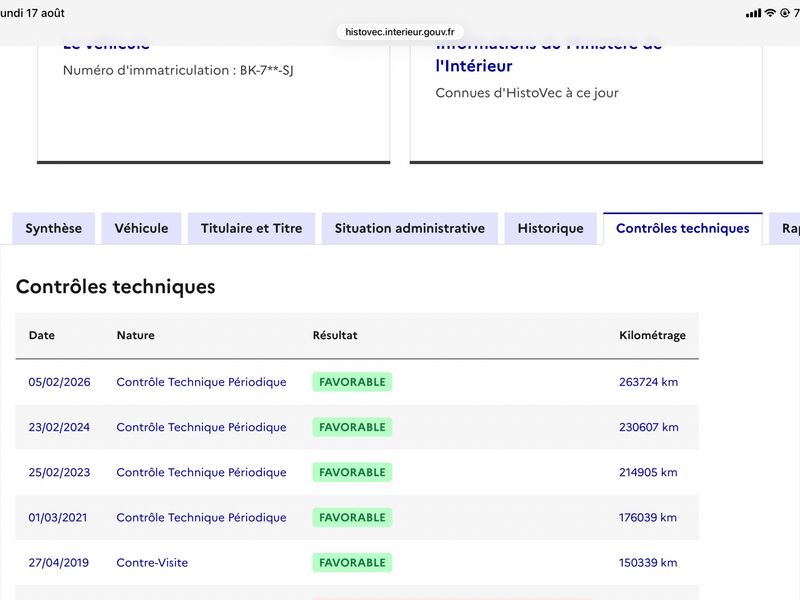800x600 pixels.
Task: Click the Nature column header
Action: click(136, 335)
